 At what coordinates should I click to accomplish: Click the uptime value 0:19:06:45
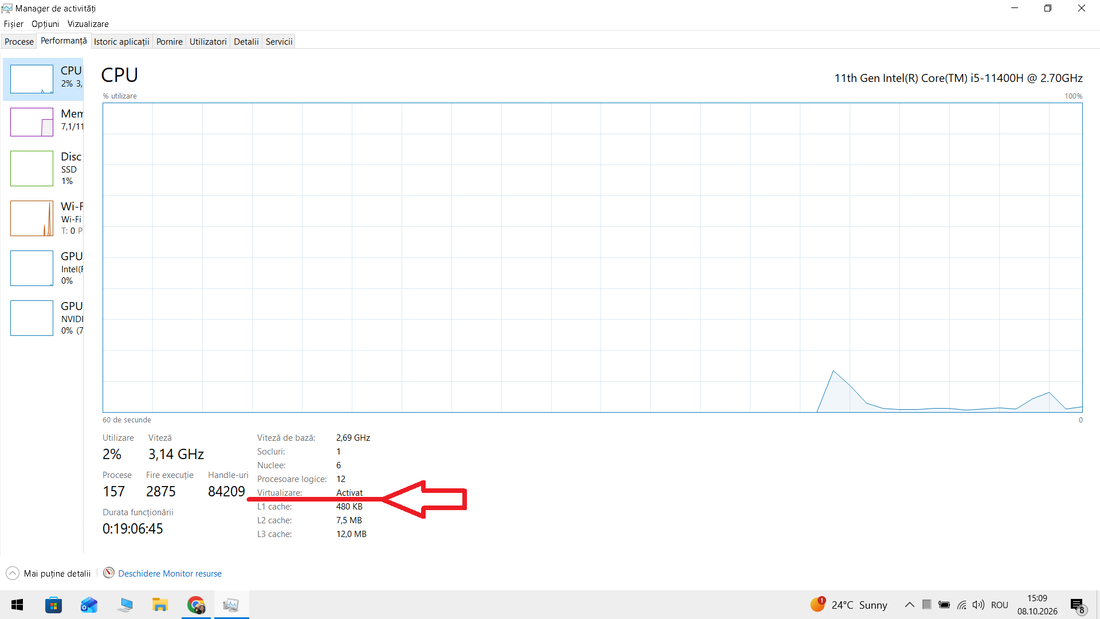point(133,528)
